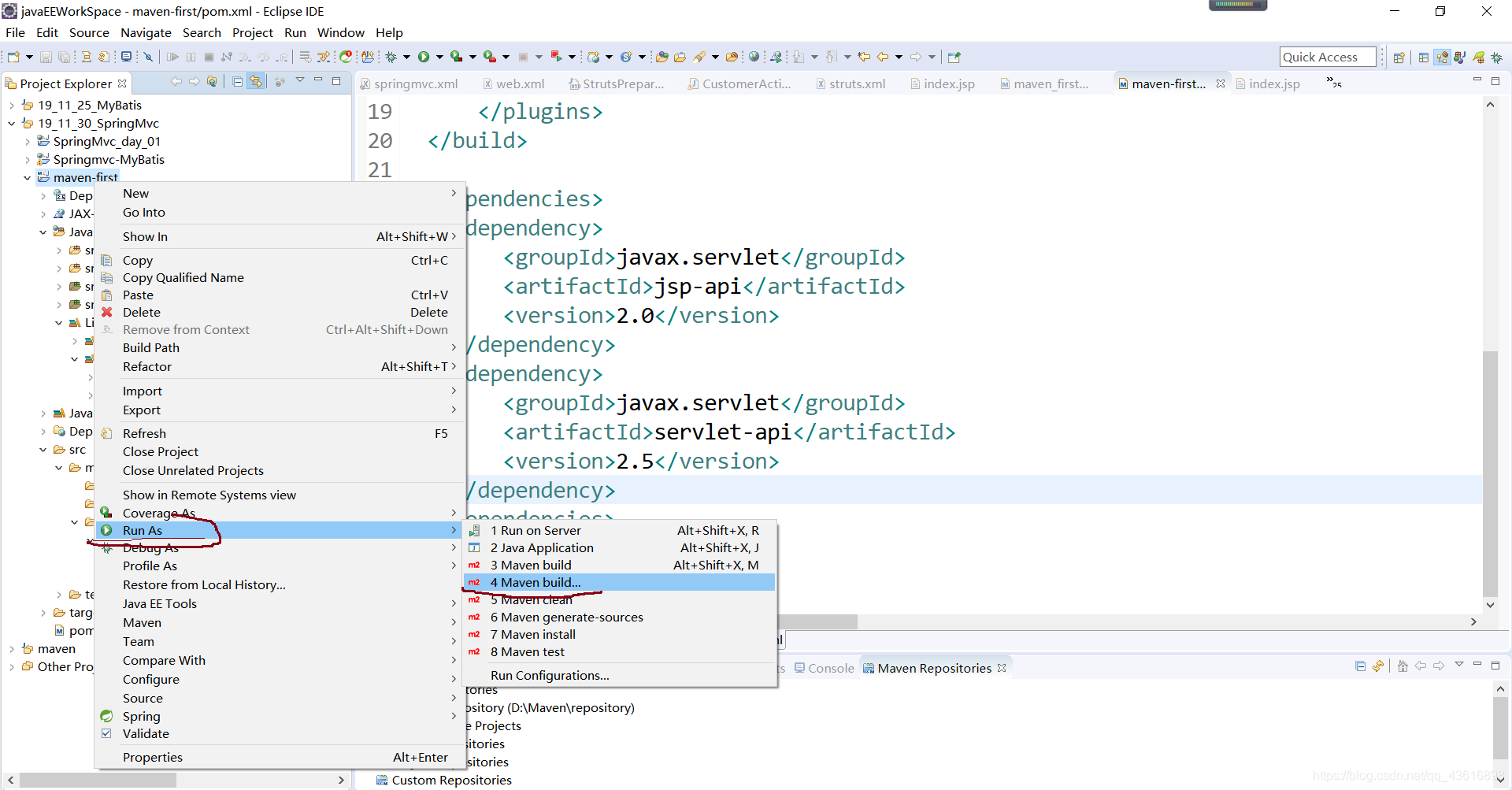The image size is (1512, 790).
Task: Click the Save toolbar icon
Action: click(x=46, y=57)
